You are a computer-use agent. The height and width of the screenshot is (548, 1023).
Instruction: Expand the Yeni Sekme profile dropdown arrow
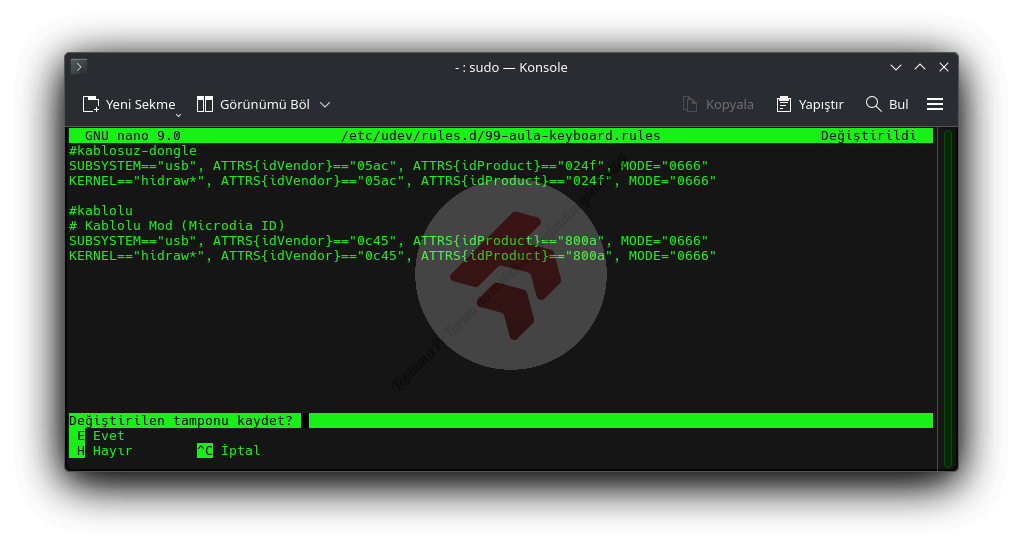(178, 114)
